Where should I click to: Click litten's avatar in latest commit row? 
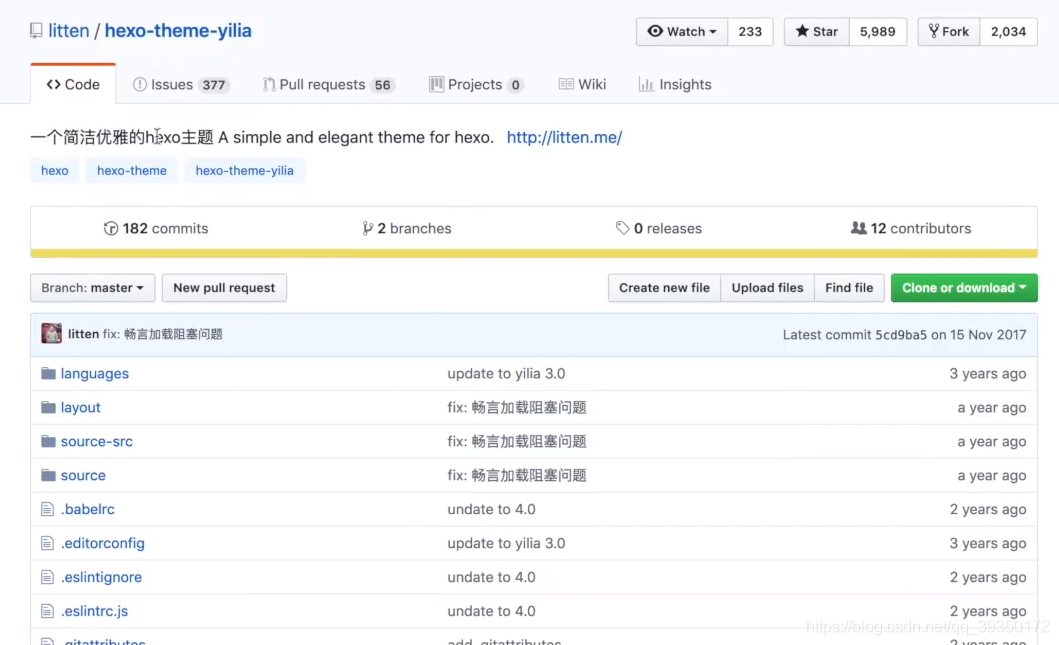tap(51, 334)
